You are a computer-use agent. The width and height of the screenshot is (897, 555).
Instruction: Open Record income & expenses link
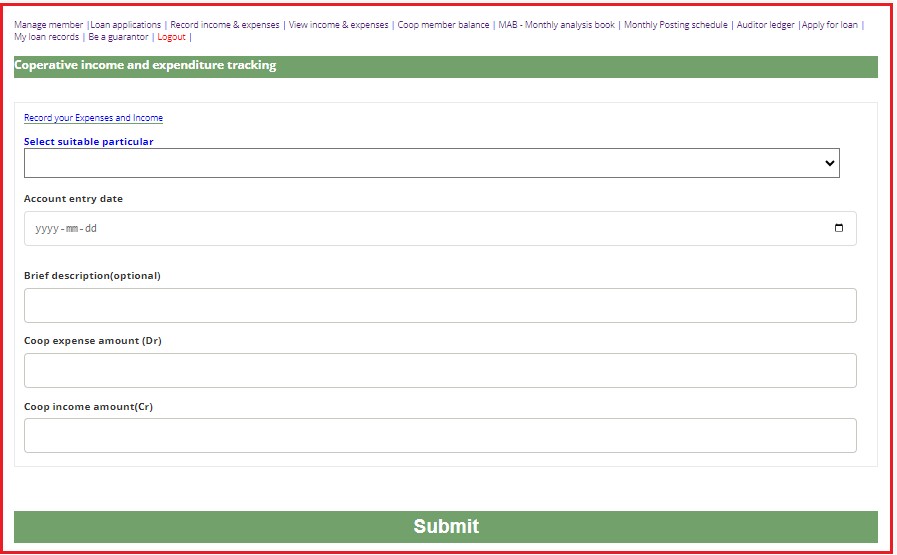click(225, 25)
